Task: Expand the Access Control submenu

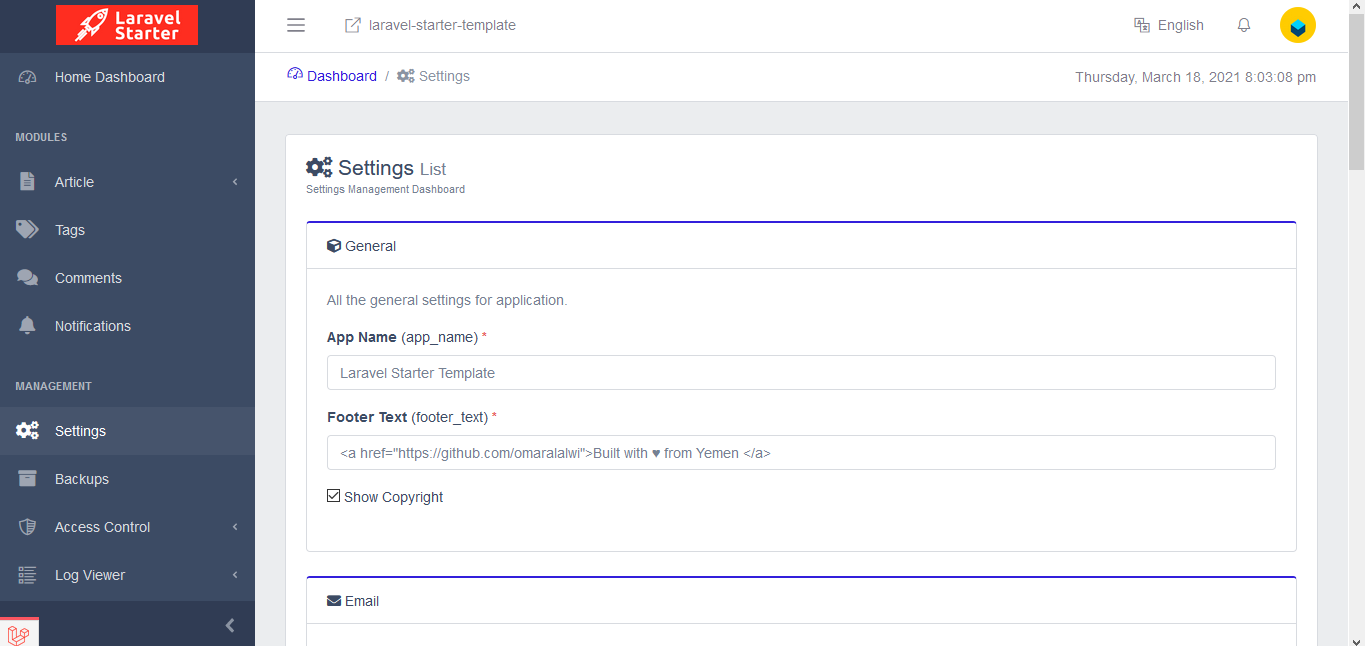Action: click(127, 527)
